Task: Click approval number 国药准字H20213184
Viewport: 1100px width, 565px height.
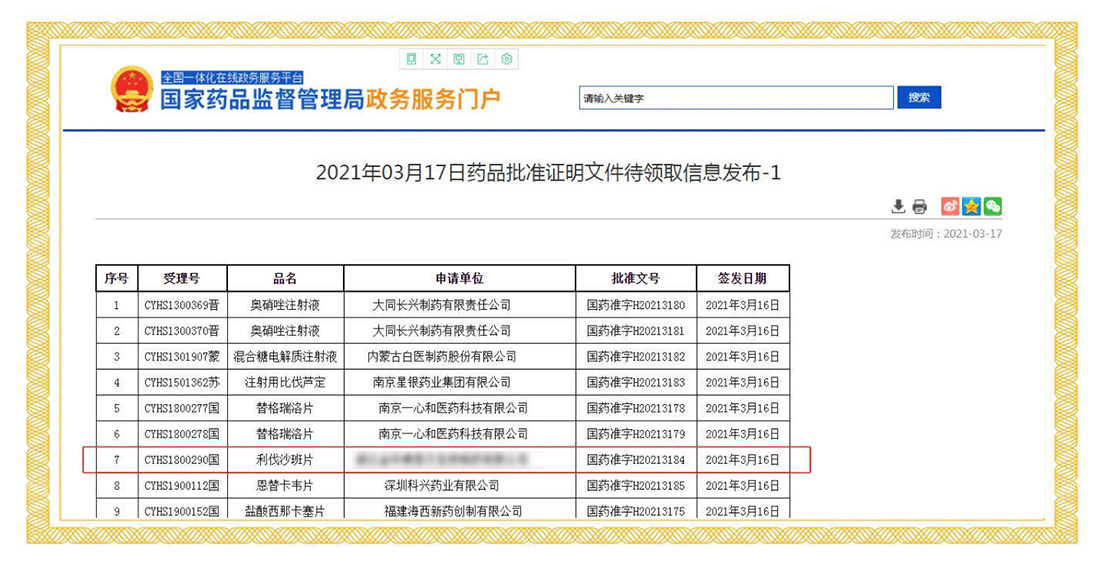Action: pyautogui.click(x=636, y=460)
